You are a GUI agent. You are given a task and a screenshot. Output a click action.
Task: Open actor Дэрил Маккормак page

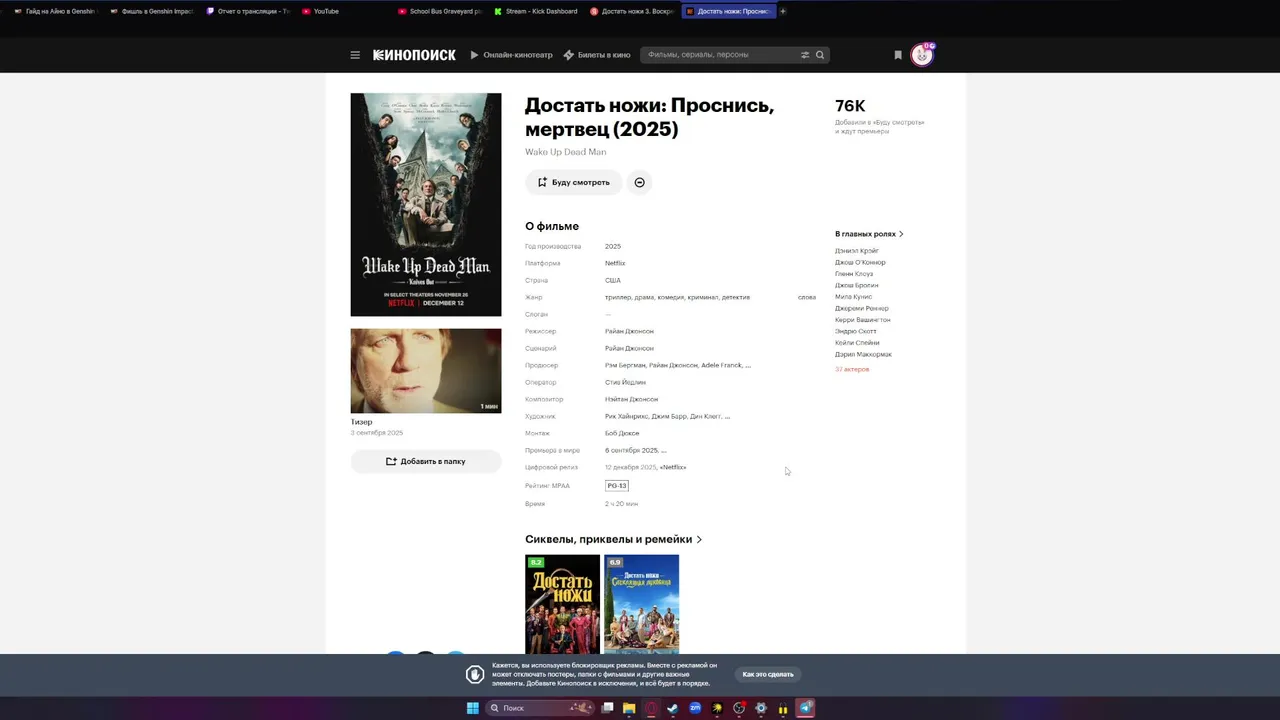[x=864, y=354]
